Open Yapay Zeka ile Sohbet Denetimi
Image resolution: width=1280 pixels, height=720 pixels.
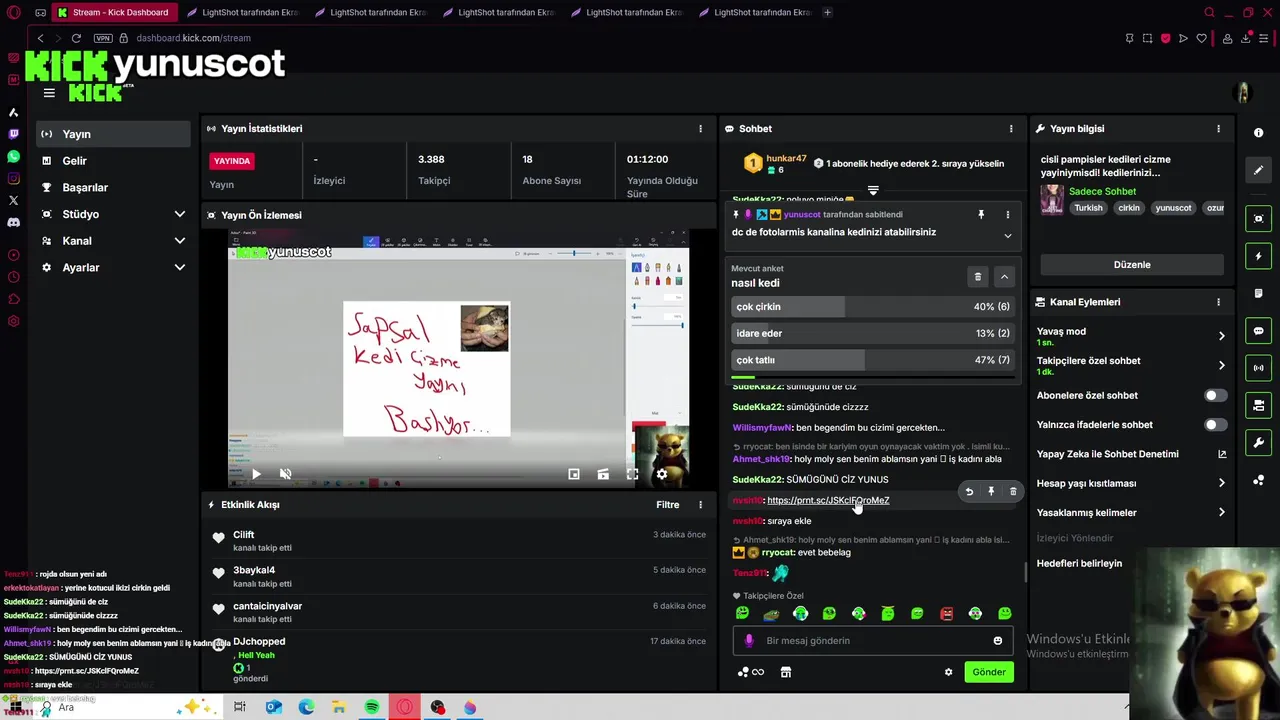click(x=1131, y=454)
